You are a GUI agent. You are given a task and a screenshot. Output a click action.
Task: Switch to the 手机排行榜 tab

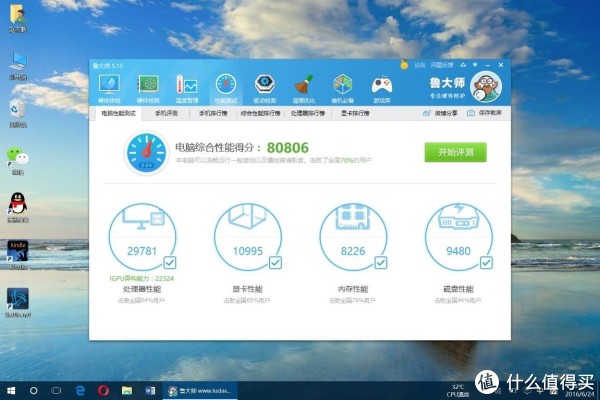(x=213, y=113)
